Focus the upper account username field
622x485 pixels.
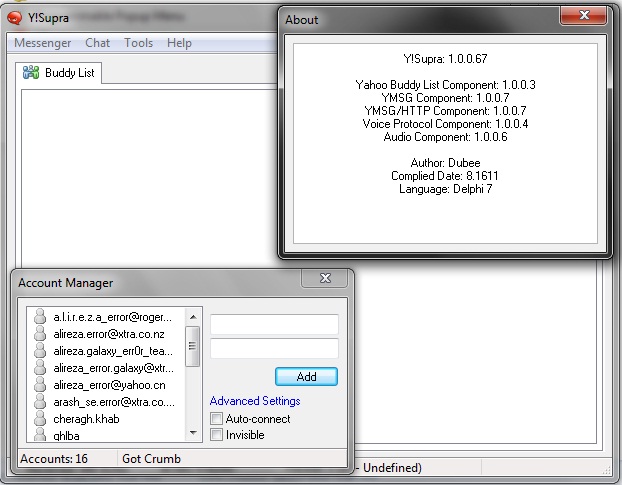pos(274,324)
